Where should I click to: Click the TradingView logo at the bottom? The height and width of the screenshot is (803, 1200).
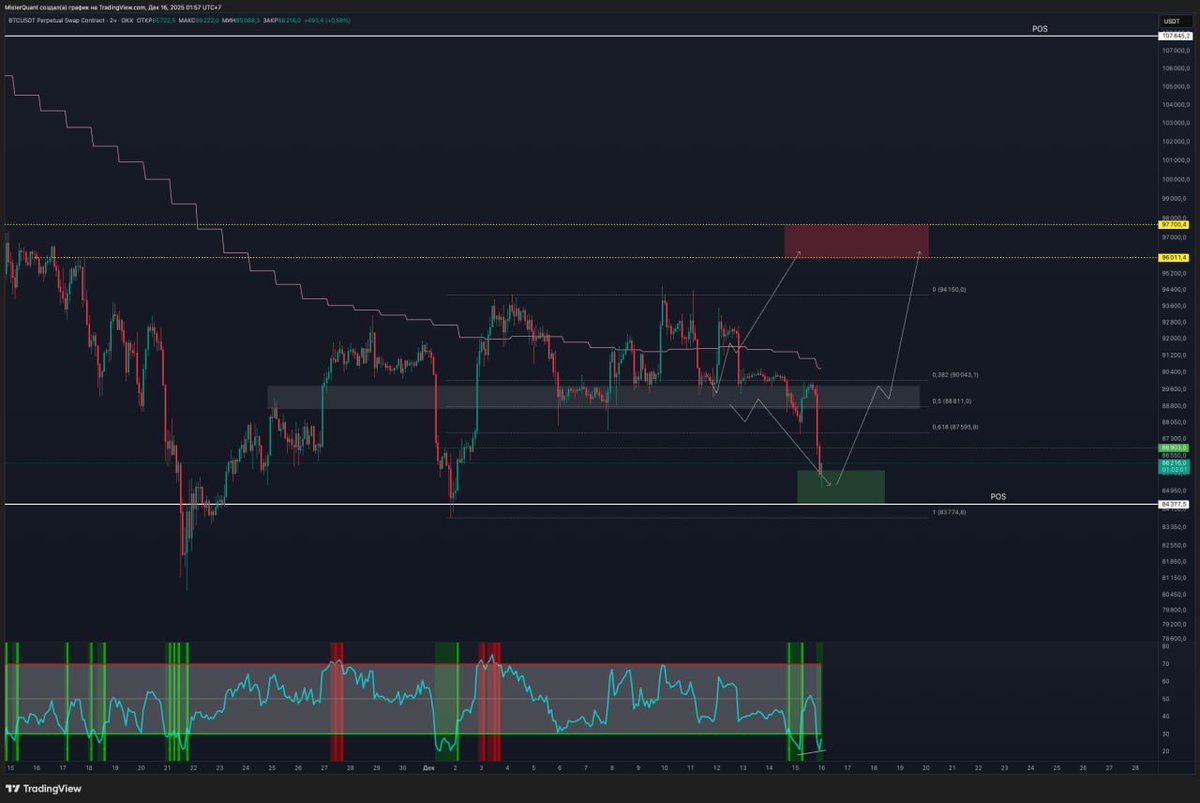pyautogui.click(x=45, y=788)
